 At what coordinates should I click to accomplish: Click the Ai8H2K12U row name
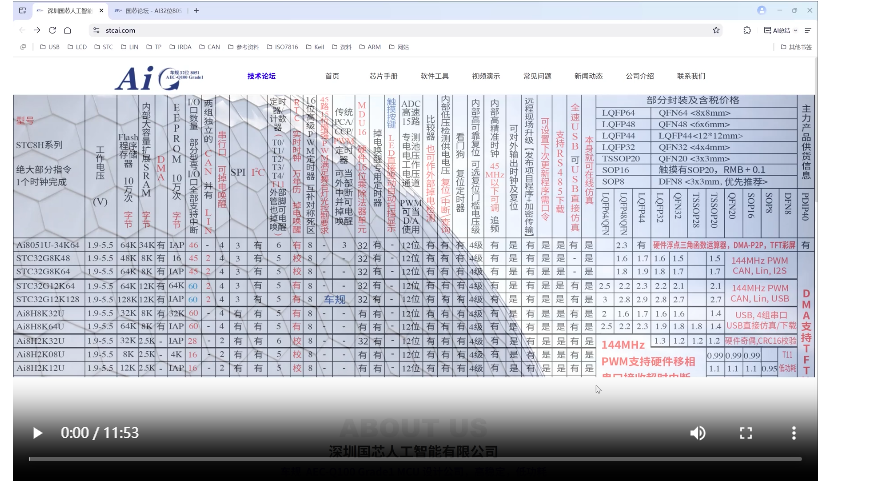[x=40, y=368]
